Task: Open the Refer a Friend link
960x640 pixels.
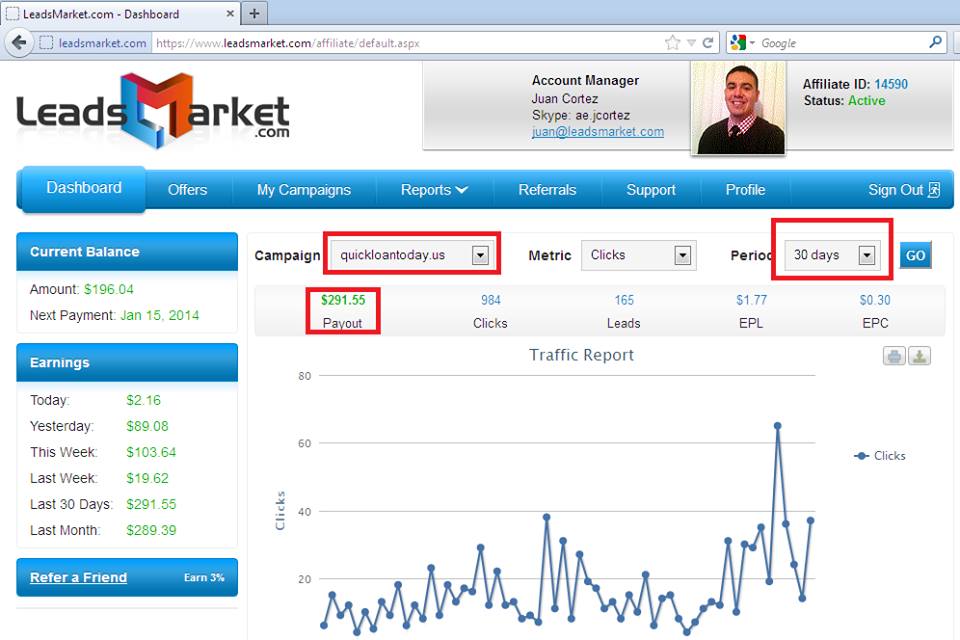Action: 78,577
